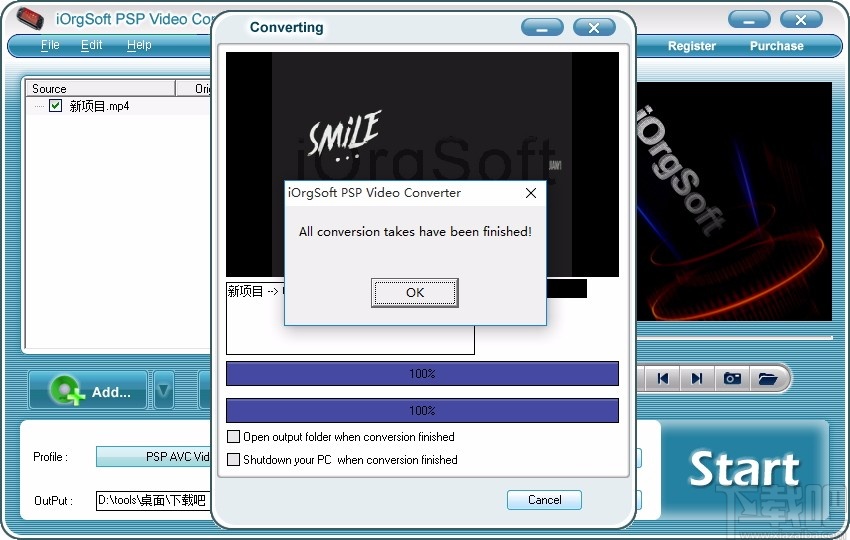Screen dimensions: 850x540
Task: Enable Shutdown your PC when conversion finished
Action: [x=234, y=460]
